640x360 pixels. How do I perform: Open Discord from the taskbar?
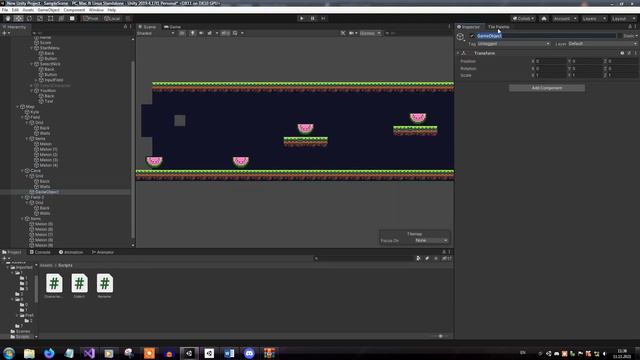click(x=249, y=353)
